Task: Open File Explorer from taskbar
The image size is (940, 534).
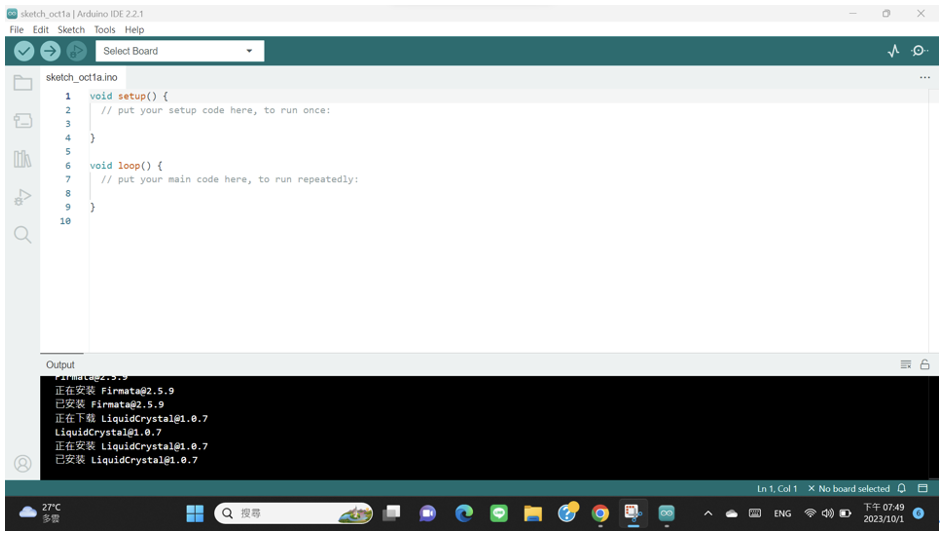Action: (532, 513)
